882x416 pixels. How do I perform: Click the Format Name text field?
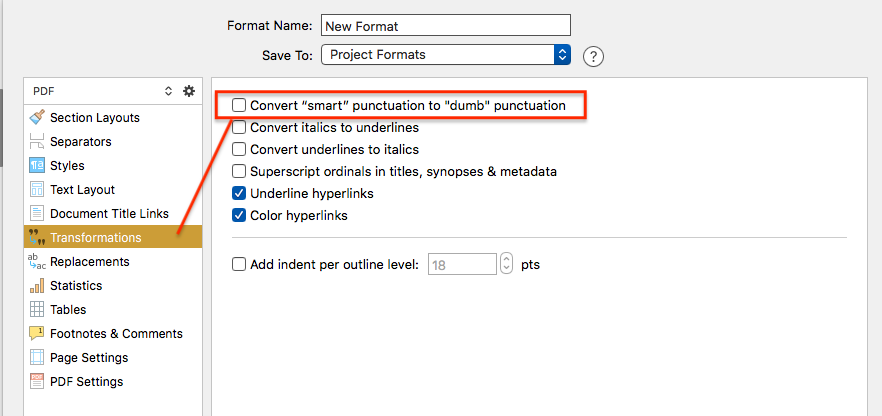(446, 25)
